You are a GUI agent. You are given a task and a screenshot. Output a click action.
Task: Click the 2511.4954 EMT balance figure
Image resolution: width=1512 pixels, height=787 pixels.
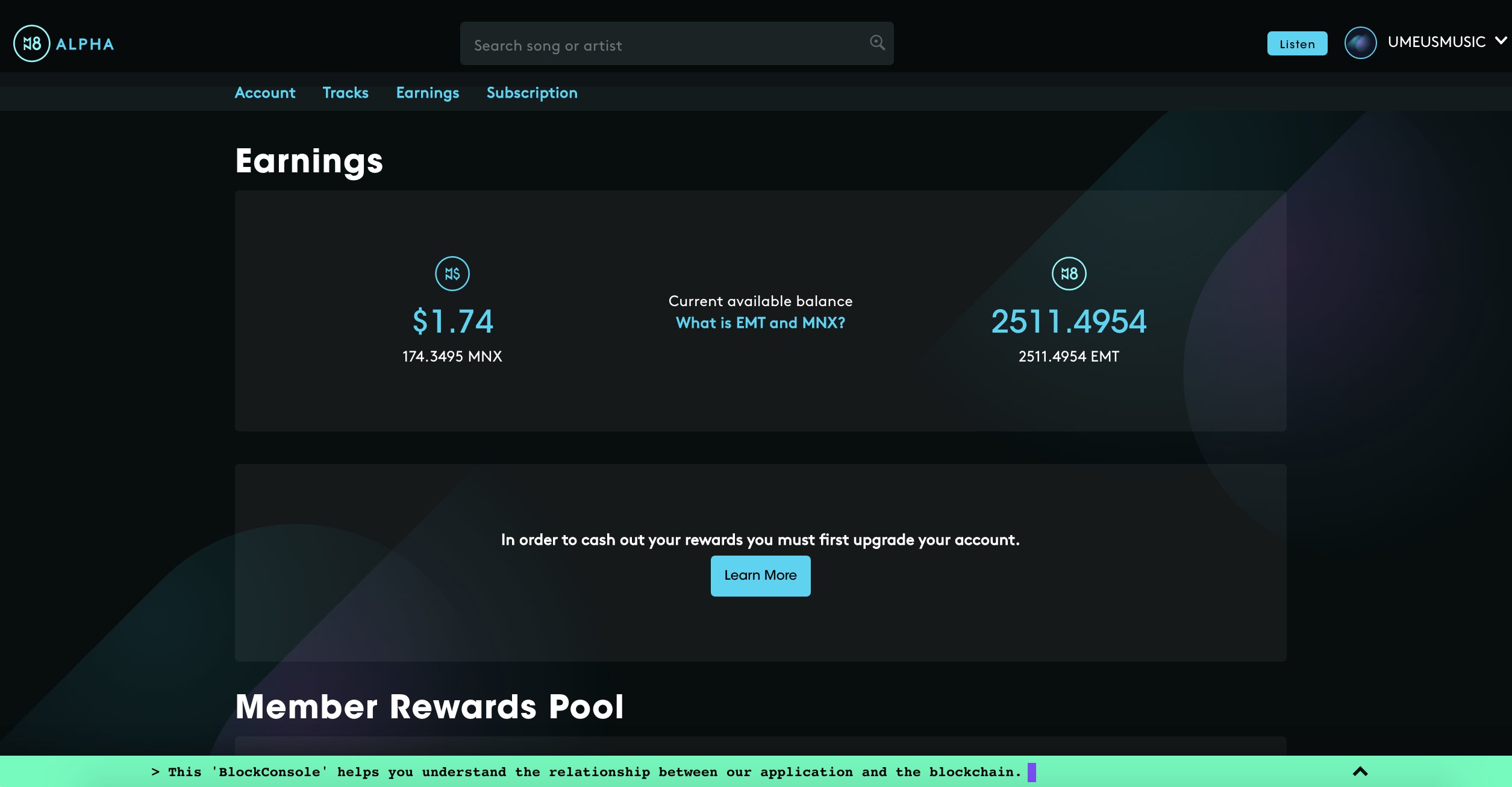(x=1069, y=321)
